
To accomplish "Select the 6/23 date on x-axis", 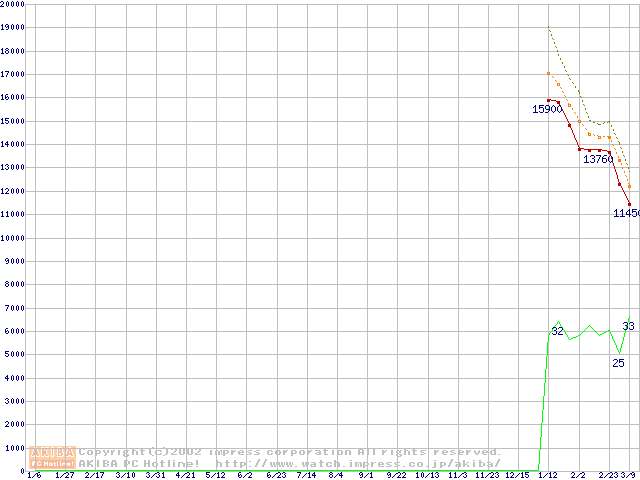I will 275,475.
